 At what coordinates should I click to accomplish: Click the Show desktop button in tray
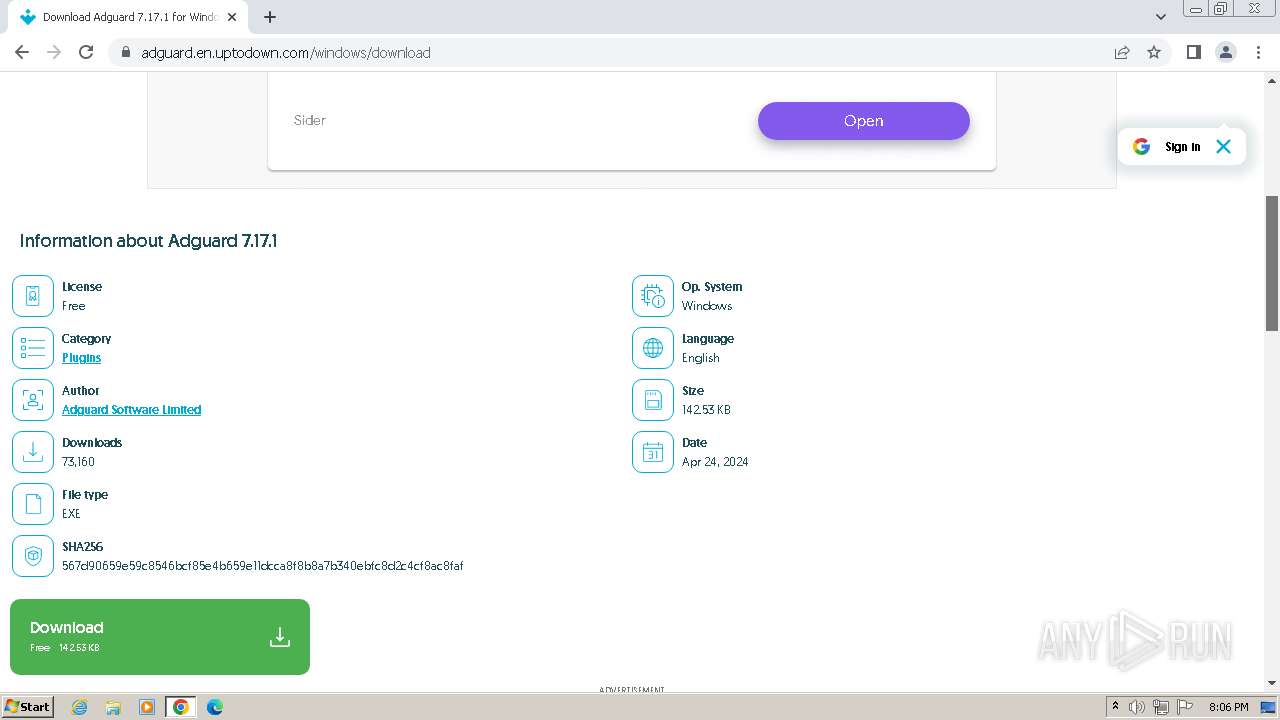point(1269,707)
